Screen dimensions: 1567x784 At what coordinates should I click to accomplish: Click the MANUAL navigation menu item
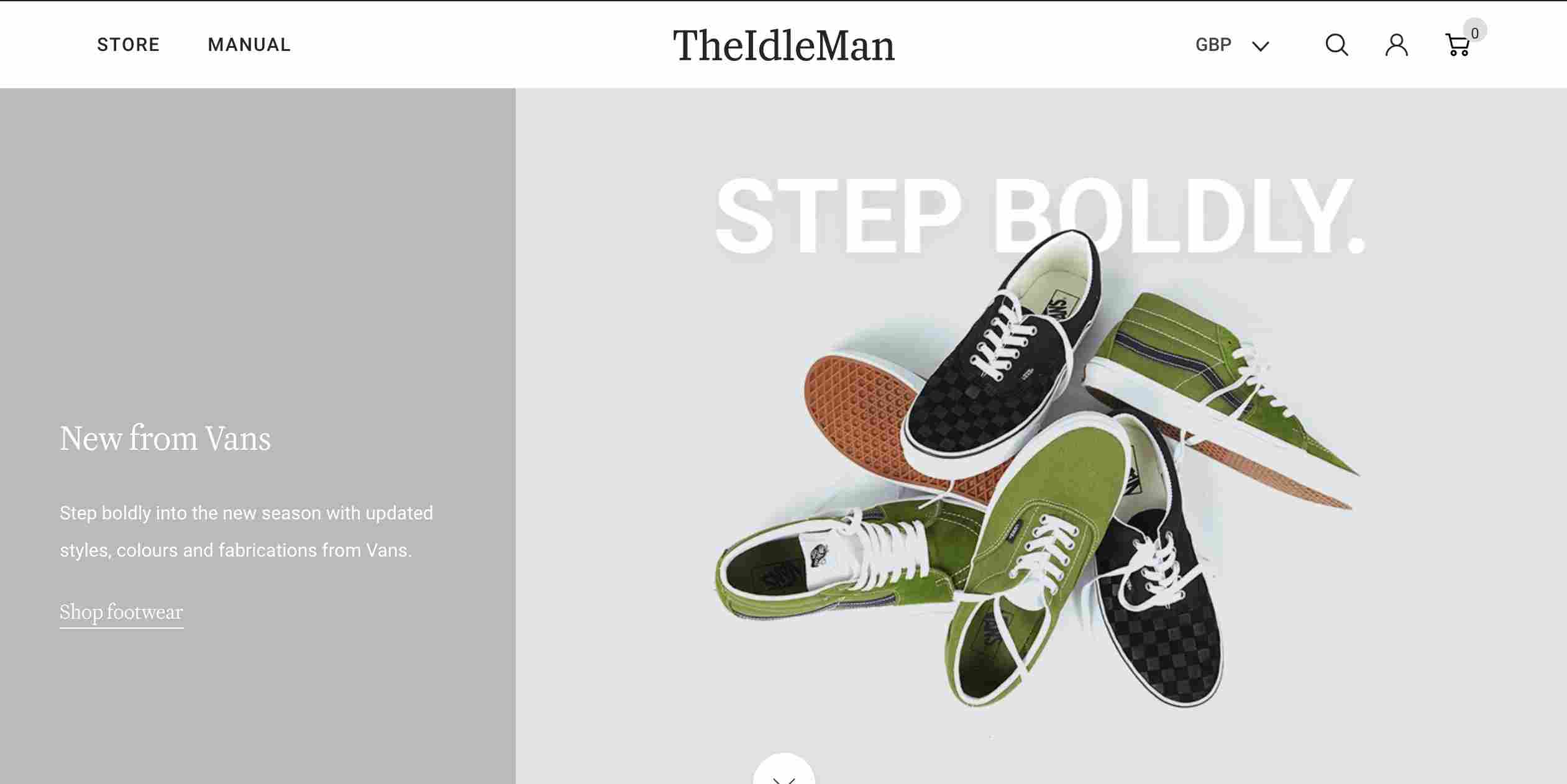249,44
